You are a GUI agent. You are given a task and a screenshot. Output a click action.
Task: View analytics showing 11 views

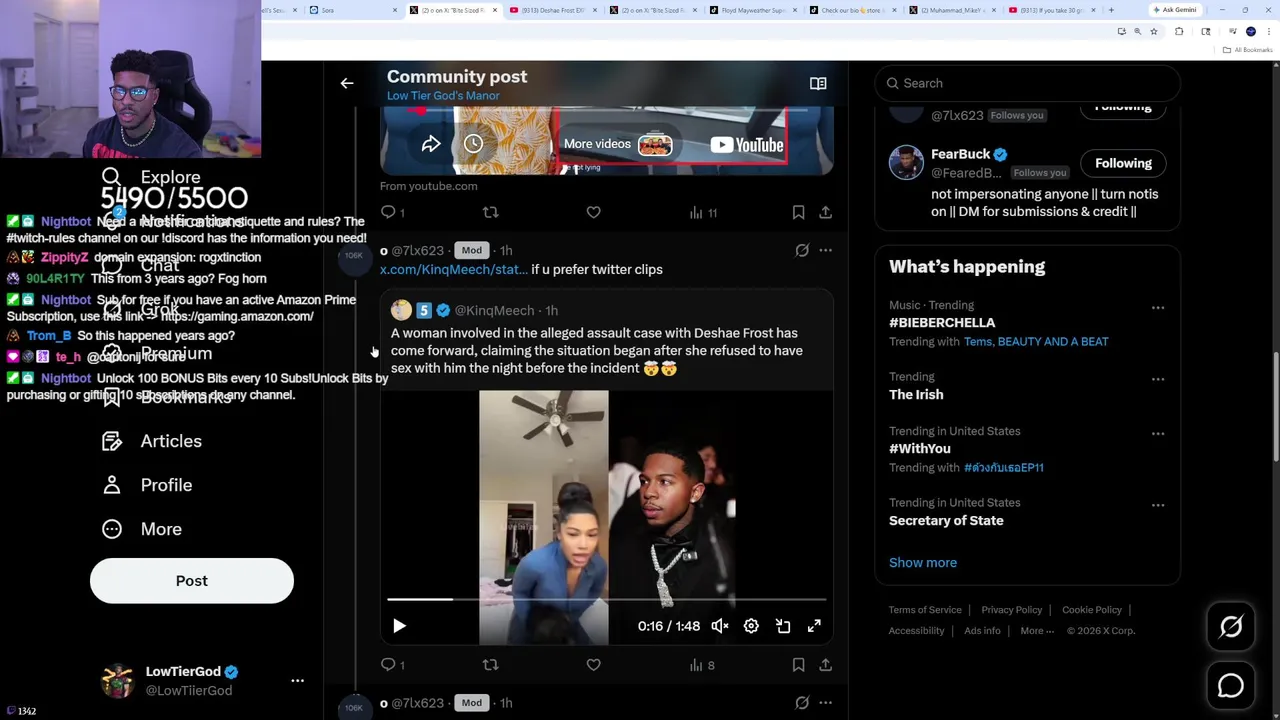tap(703, 212)
